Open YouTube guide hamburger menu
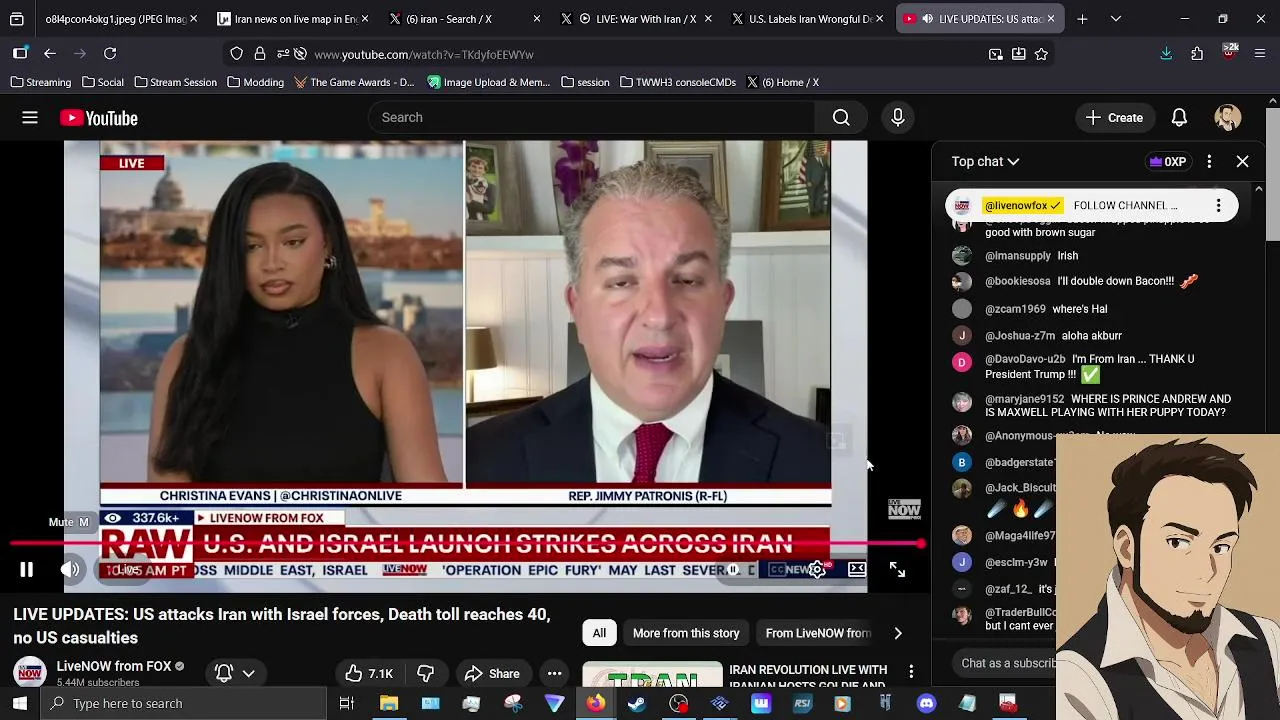This screenshot has height=720, width=1280. [30, 118]
